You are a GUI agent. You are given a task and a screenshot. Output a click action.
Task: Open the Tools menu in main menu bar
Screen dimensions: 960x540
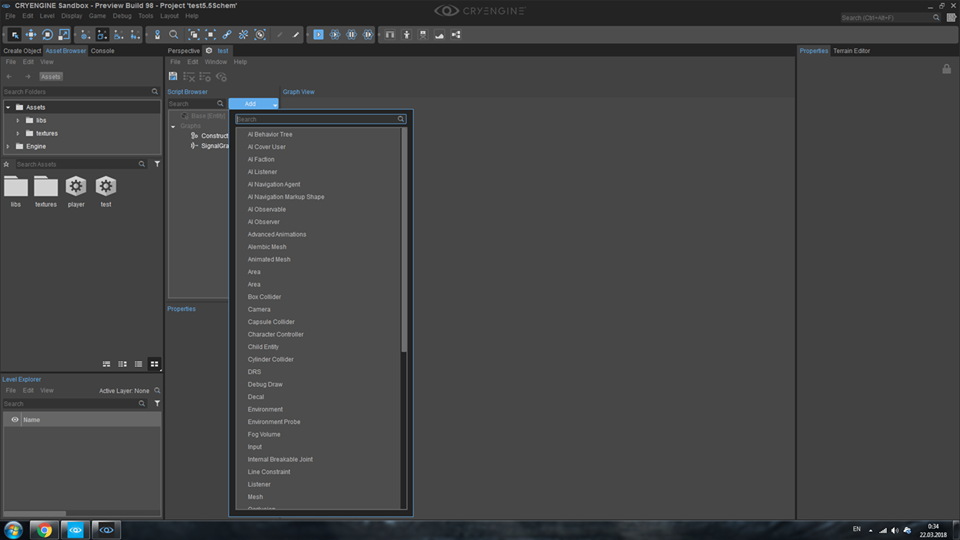[x=146, y=16]
